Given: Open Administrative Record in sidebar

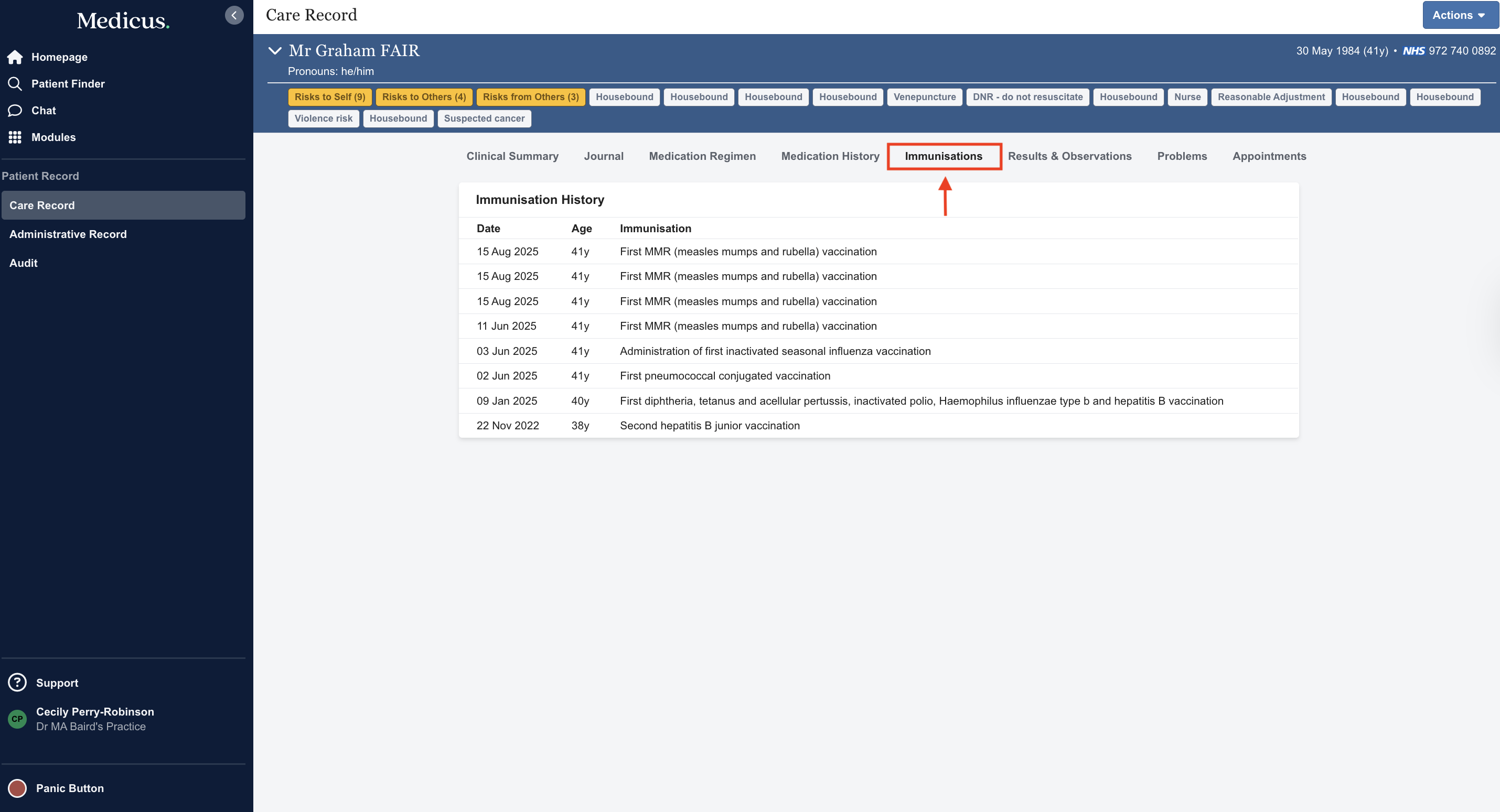Looking at the screenshot, I should [68, 234].
